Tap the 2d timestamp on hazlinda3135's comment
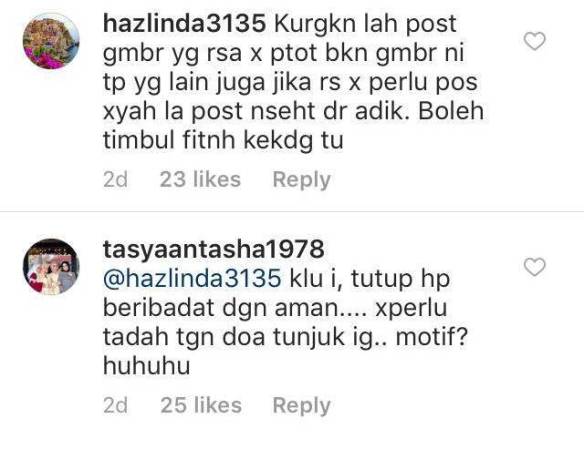584x449 pixels. 115,179
